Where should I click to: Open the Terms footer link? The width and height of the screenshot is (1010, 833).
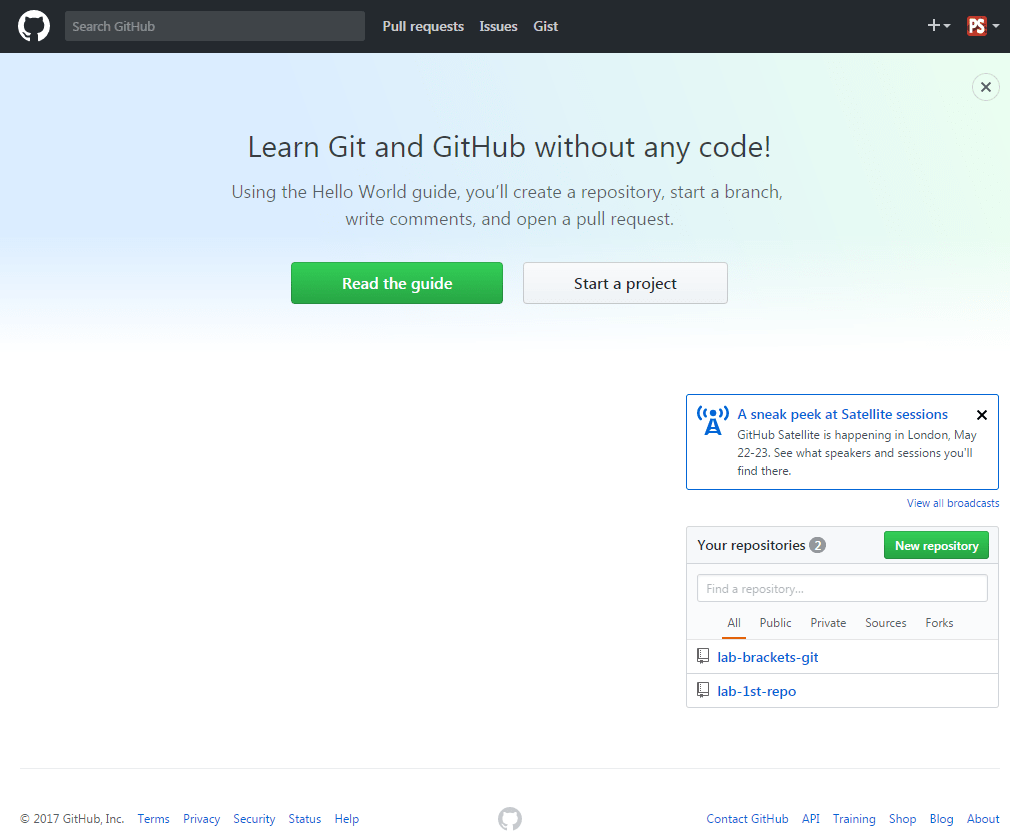click(153, 819)
